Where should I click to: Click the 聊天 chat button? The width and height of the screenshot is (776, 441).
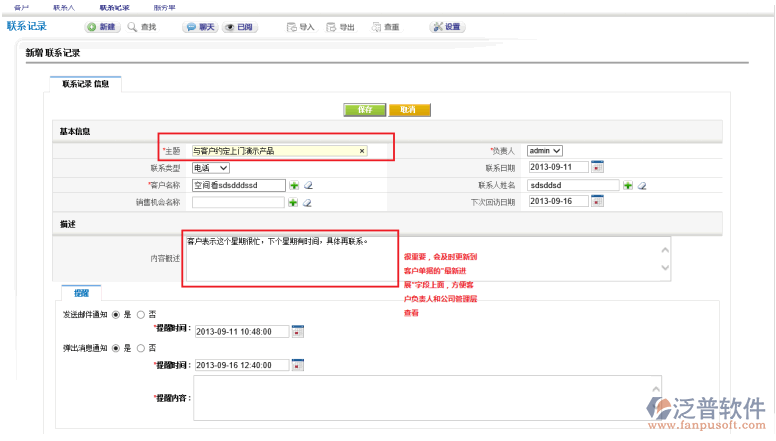(x=200, y=27)
